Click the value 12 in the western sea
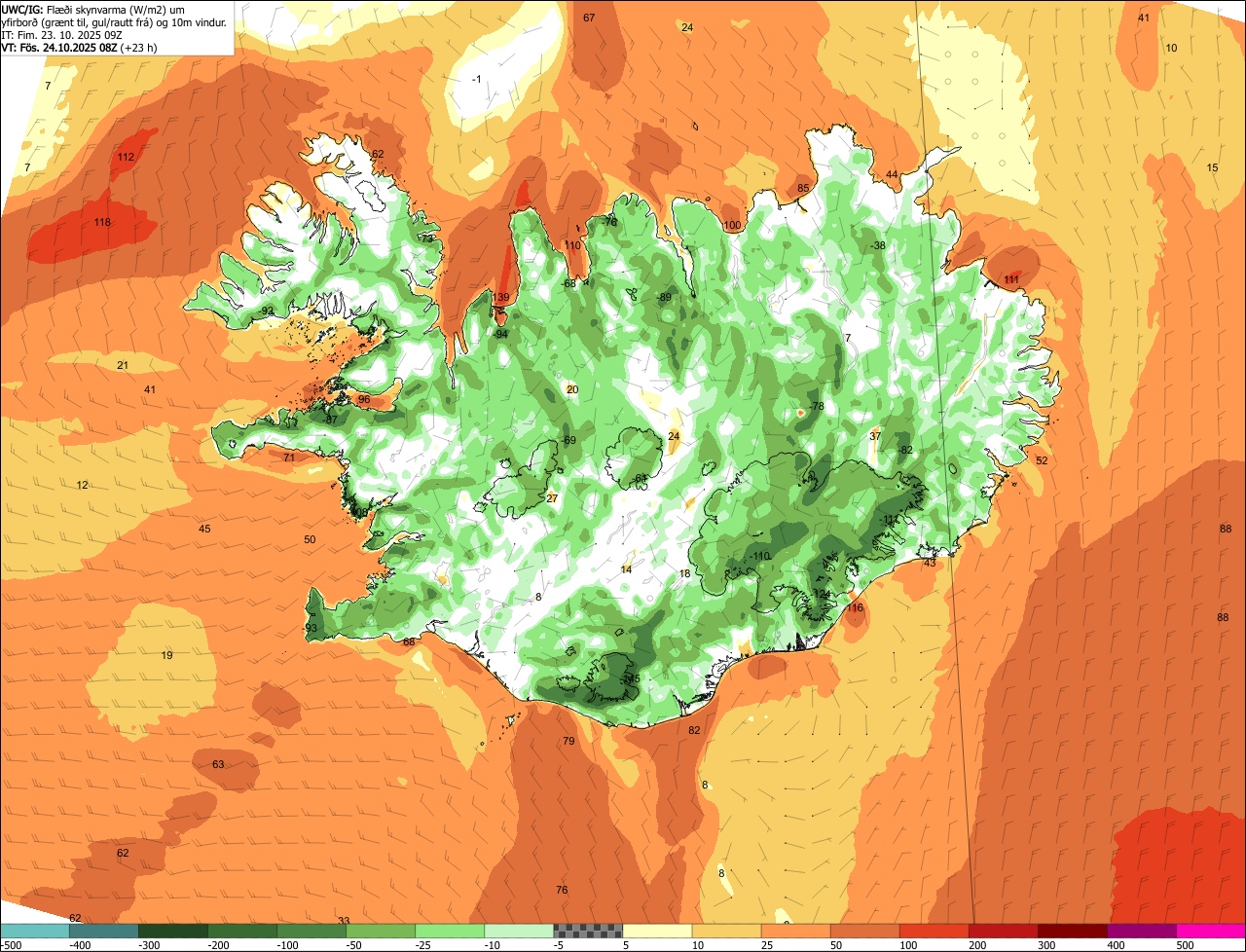This screenshot has width=1246, height=952. point(83,486)
